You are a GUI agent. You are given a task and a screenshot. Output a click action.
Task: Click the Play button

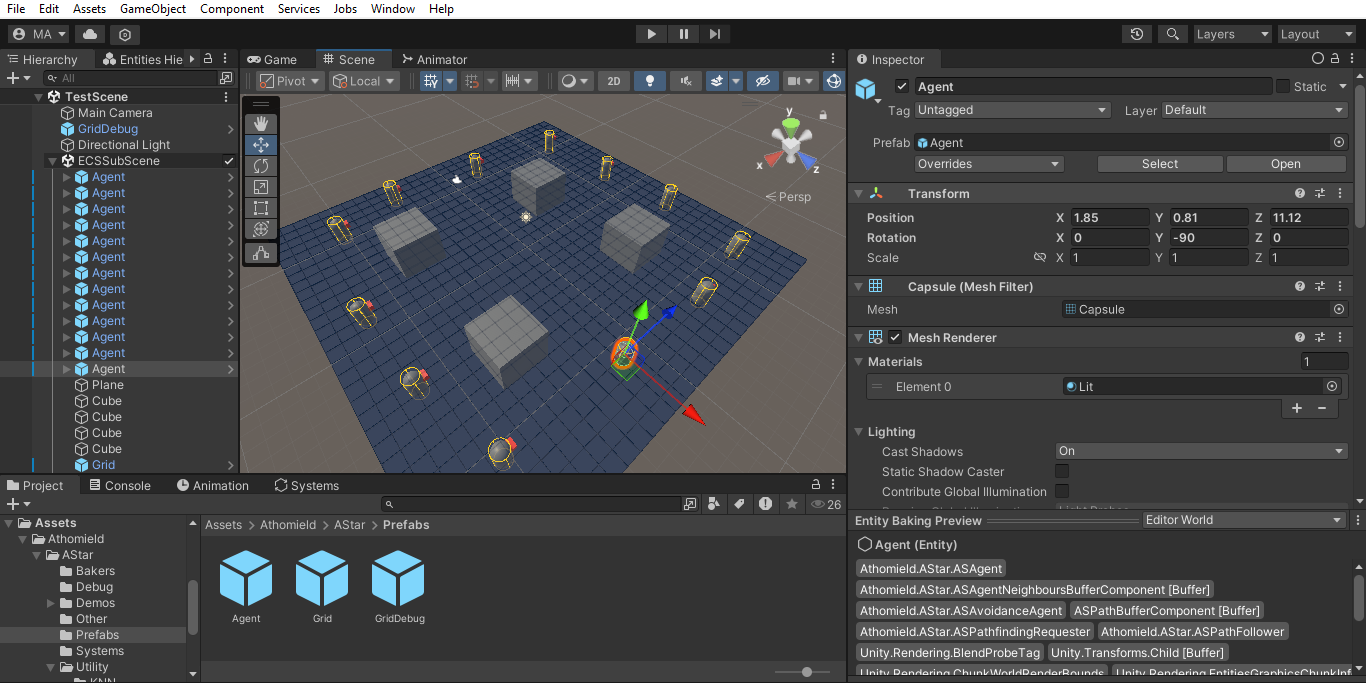pyautogui.click(x=651, y=34)
